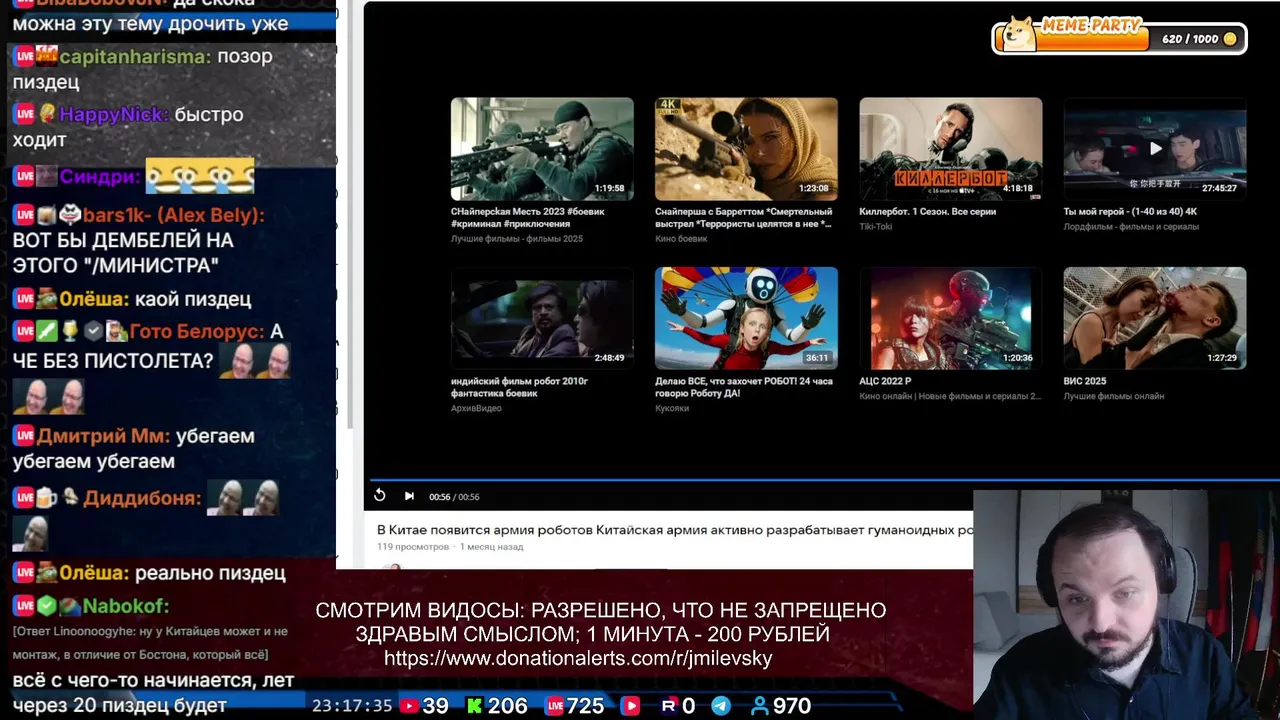Open thumbnail for Снайперская Месть 2023
Screen dimensions: 1280x720
pos(542,149)
